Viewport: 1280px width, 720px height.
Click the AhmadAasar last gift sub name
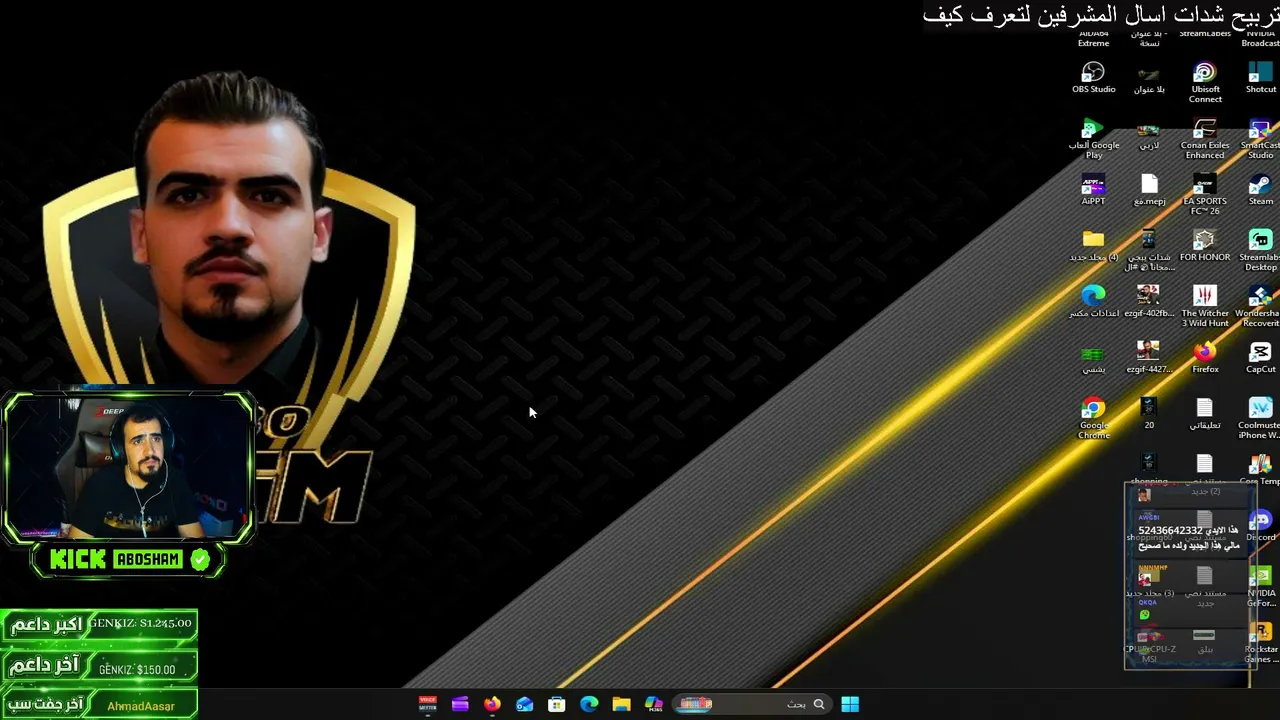tap(141, 706)
